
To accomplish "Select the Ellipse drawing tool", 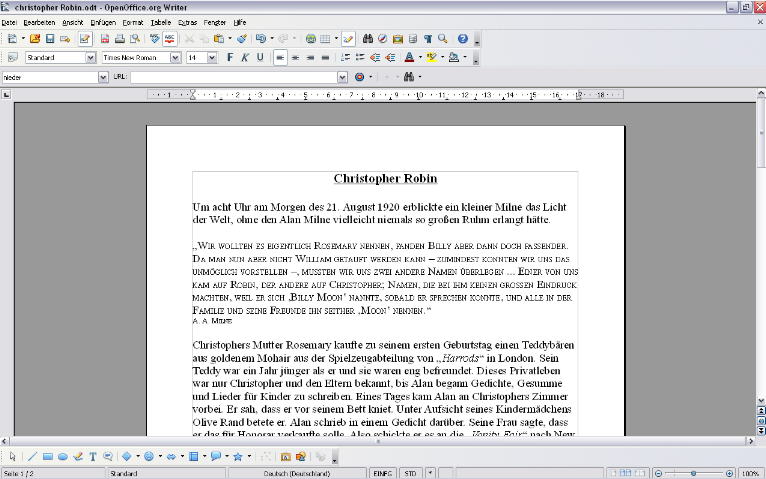I will tap(63, 457).
